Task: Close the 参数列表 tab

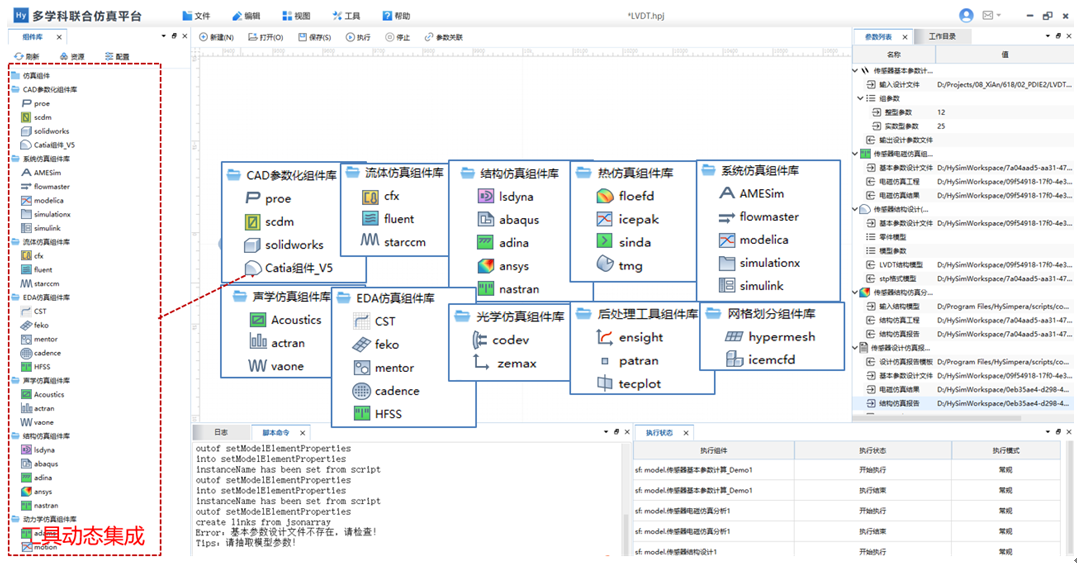Action: pos(905,37)
